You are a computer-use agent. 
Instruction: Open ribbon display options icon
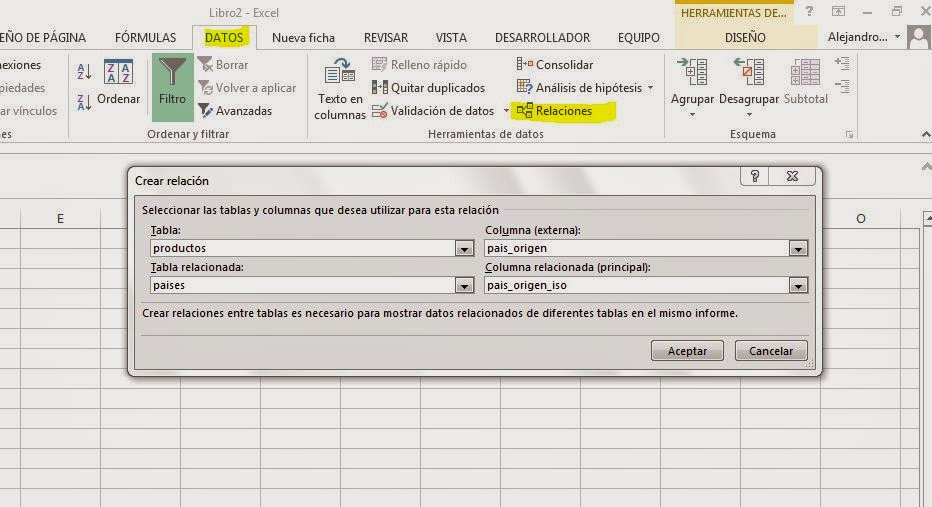[x=838, y=11]
